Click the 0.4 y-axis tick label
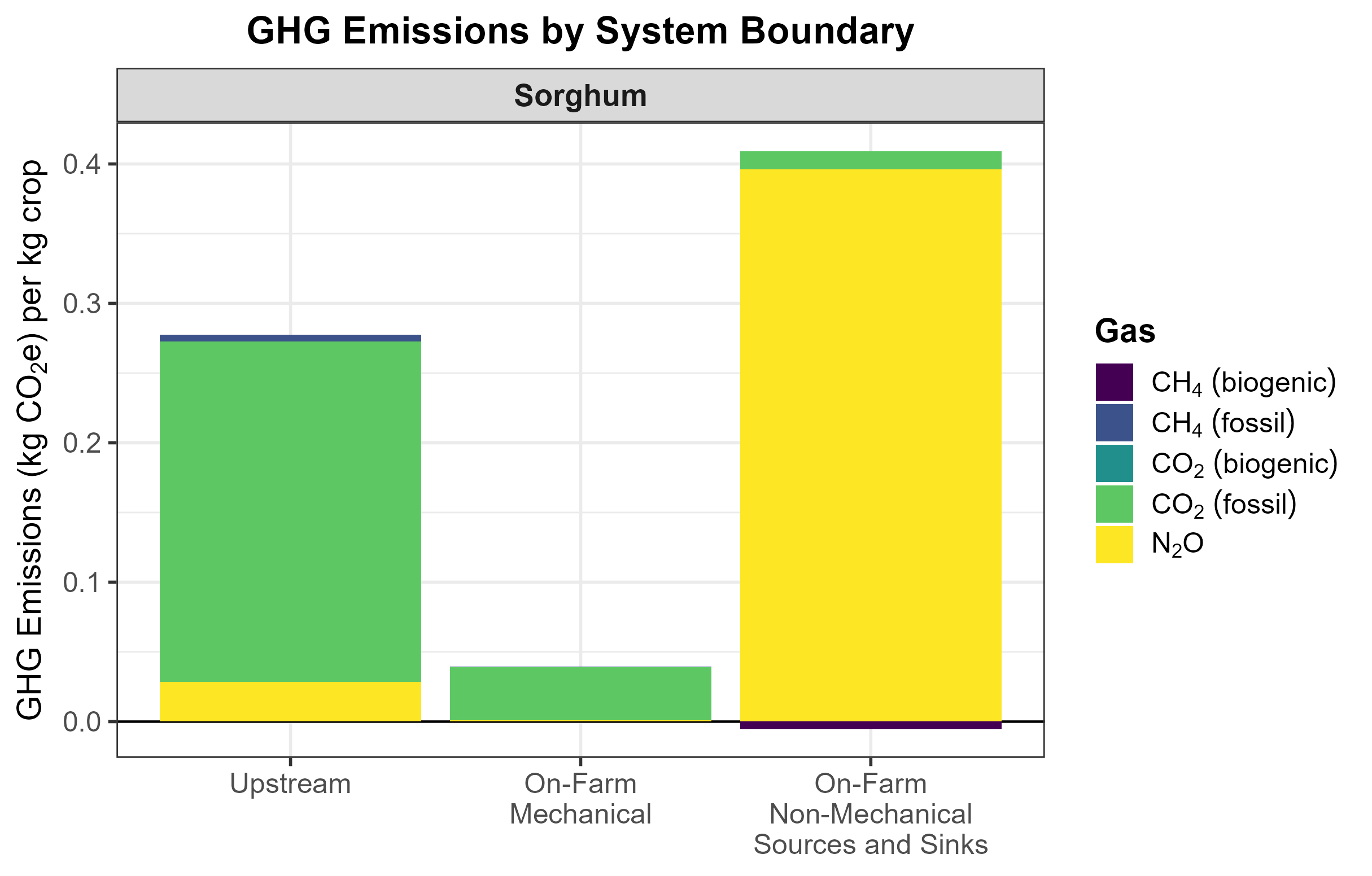The width and height of the screenshot is (1372, 876). click(x=81, y=165)
